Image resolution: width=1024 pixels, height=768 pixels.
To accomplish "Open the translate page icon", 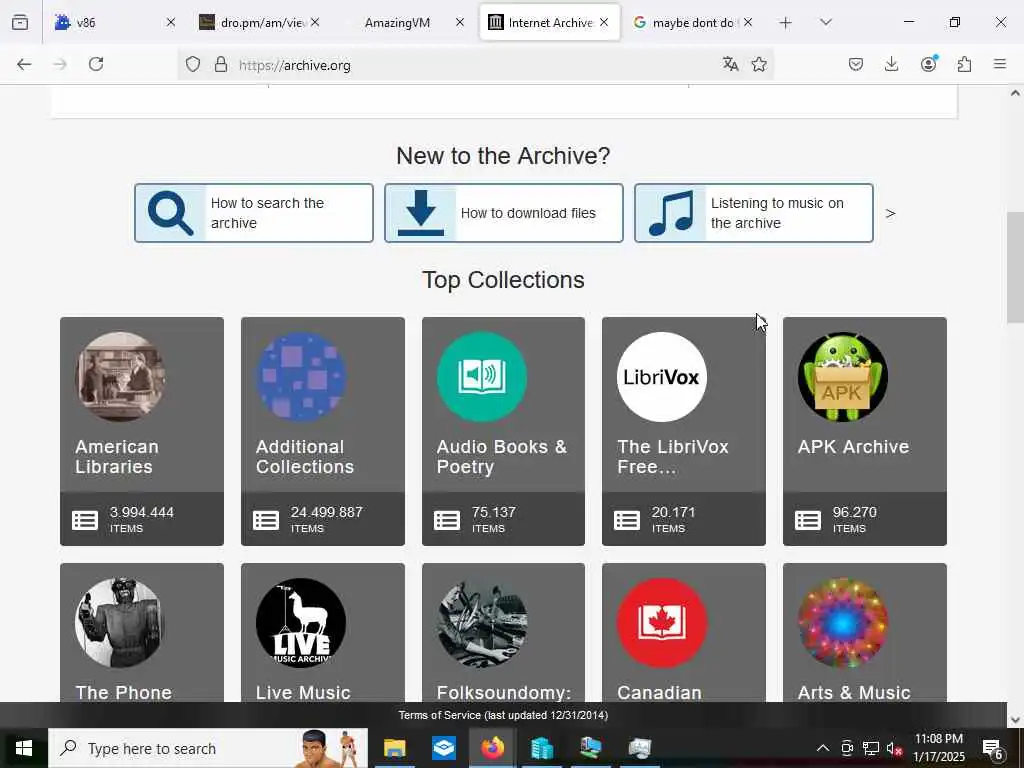I will [730, 64].
